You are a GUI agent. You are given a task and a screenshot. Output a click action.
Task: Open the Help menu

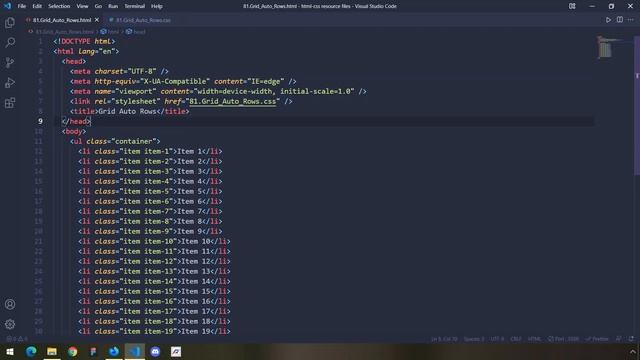(x=157, y=6)
